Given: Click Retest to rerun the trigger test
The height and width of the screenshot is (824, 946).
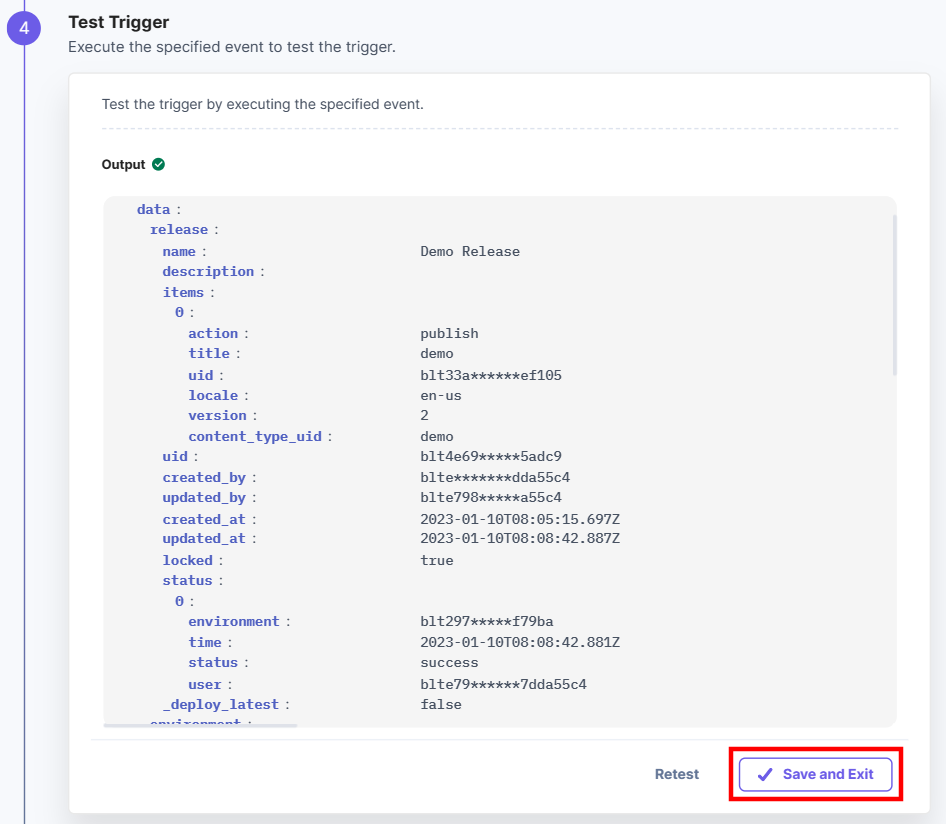Looking at the screenshot, I should (677, 774).
